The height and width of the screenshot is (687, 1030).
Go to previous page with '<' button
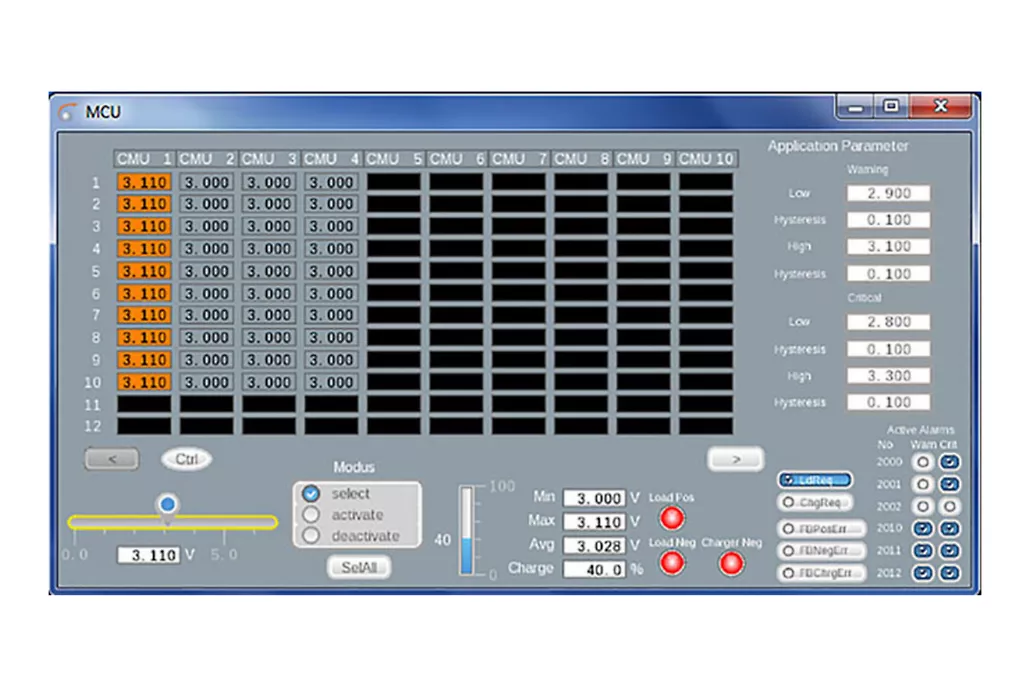[111, 459]
